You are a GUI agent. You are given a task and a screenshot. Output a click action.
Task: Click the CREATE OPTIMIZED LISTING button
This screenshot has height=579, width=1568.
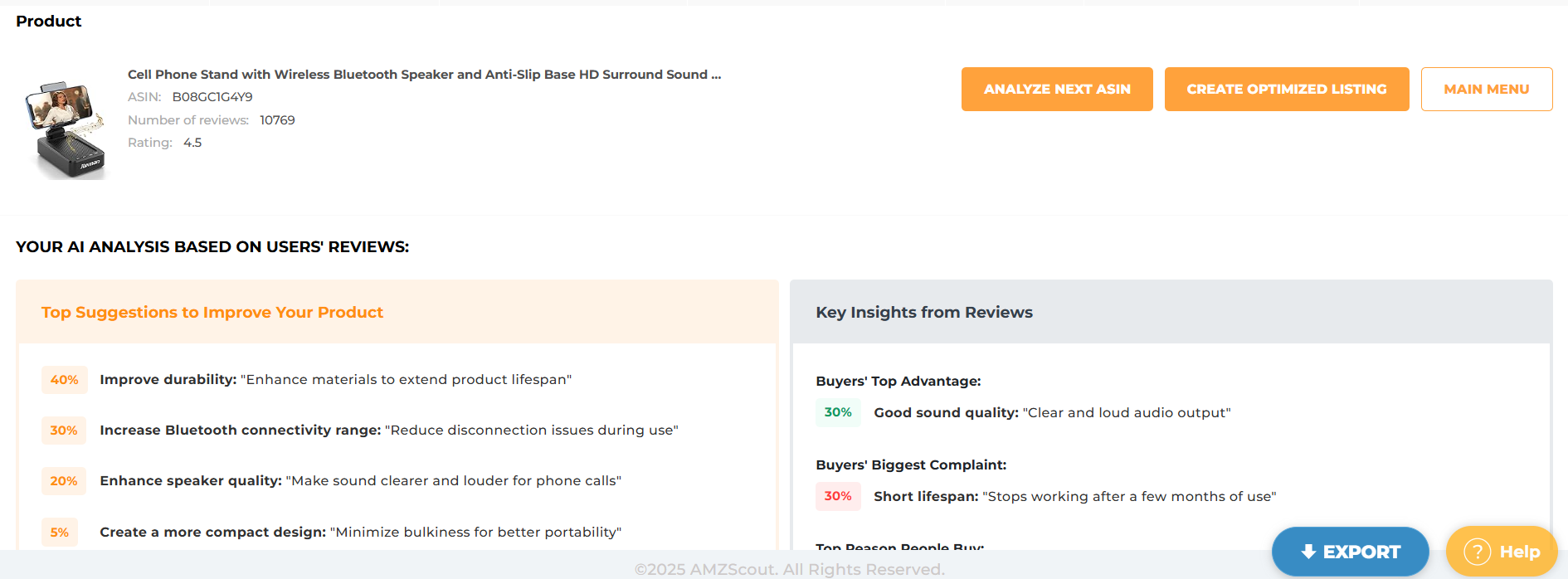[1287, 89]
